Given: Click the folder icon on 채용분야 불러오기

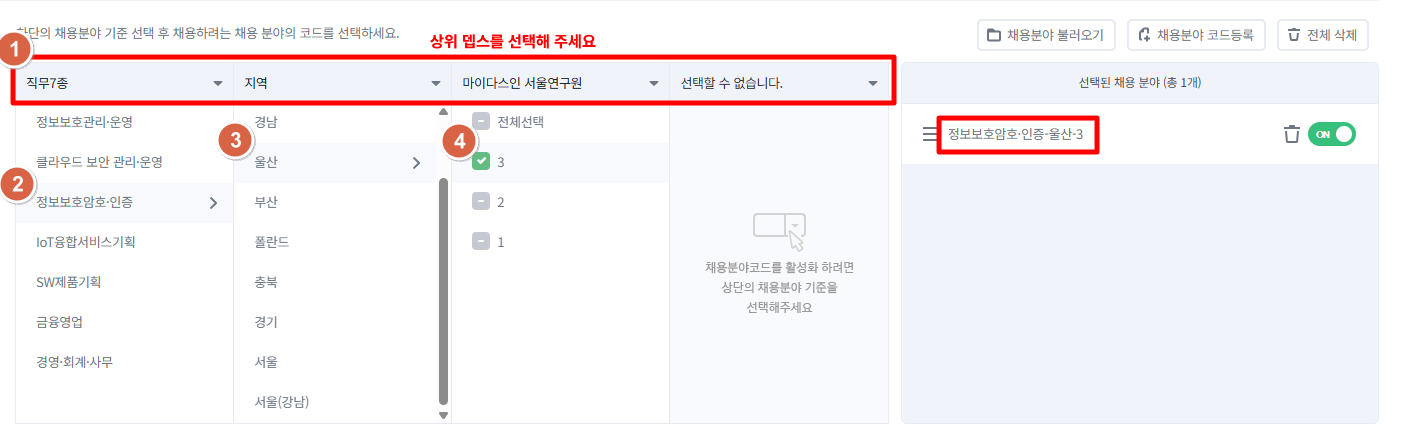Looking at the screenshot, I should (x=994, y=35).
